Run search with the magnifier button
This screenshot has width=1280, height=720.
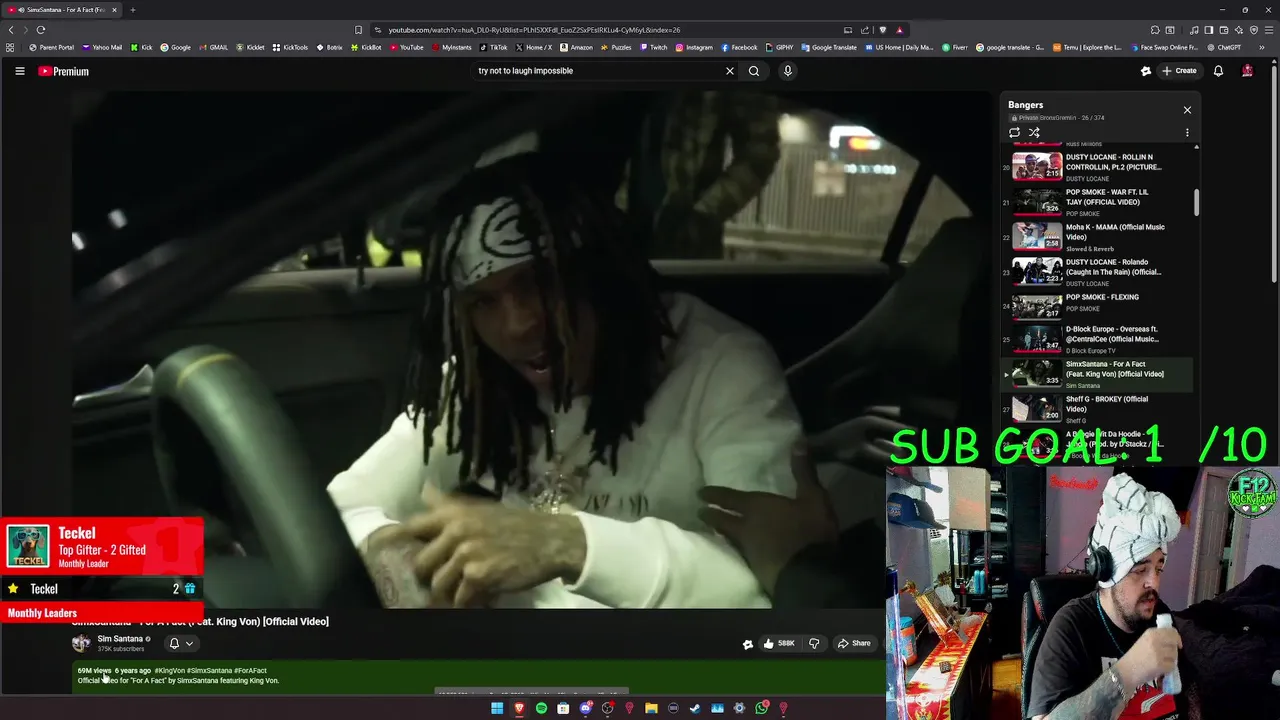coord(754,71)
